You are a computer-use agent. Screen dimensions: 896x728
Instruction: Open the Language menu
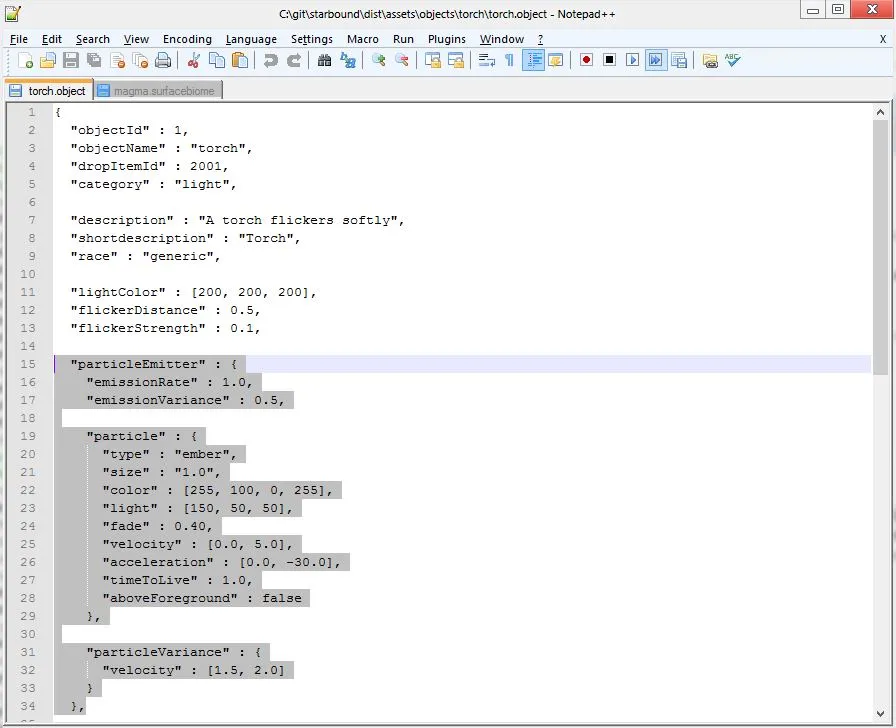point(251,39)
